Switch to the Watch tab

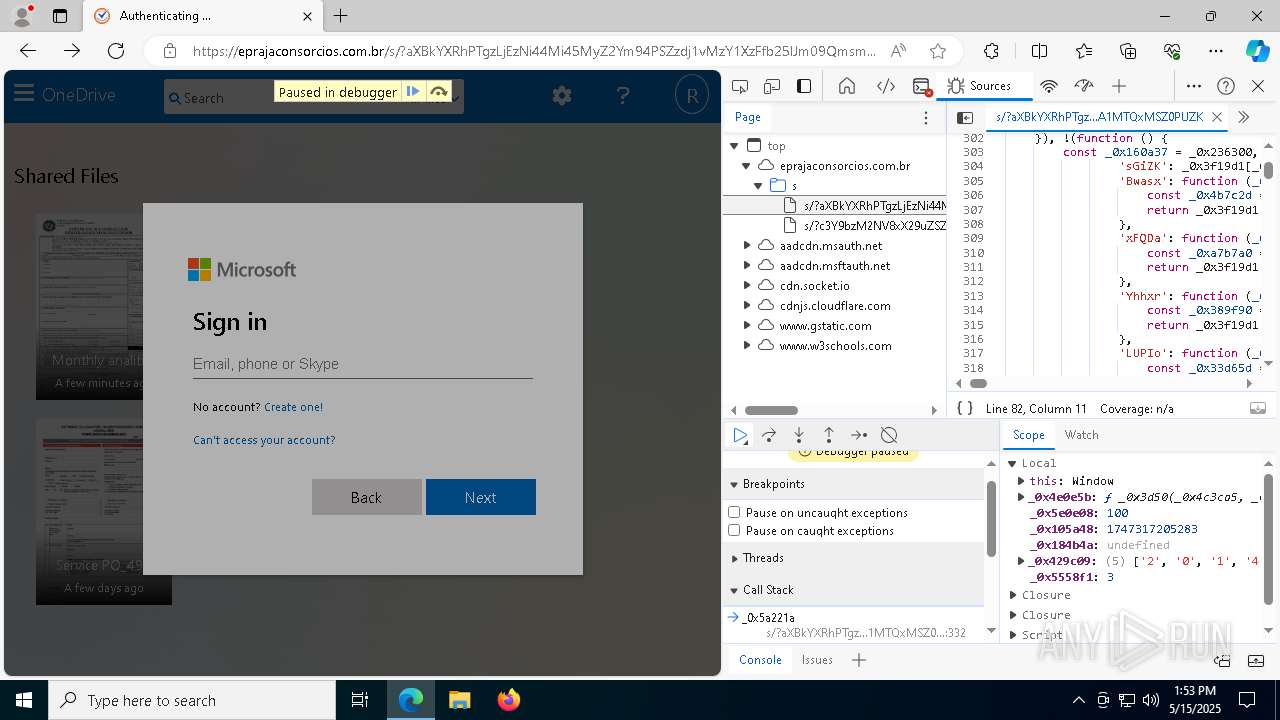tap(1081, 435)
